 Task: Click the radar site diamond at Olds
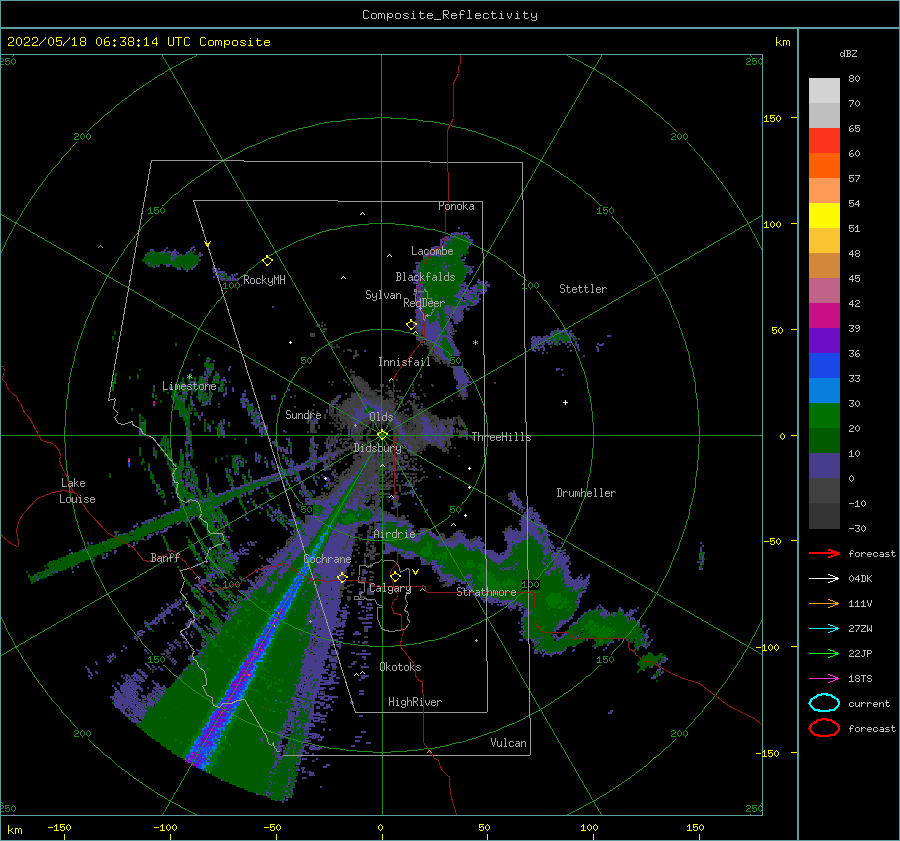pos(382,435)
